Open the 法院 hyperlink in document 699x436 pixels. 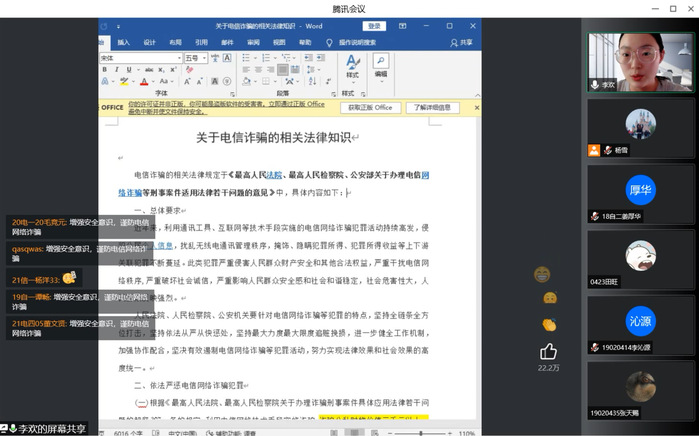[x=274, y=175]
